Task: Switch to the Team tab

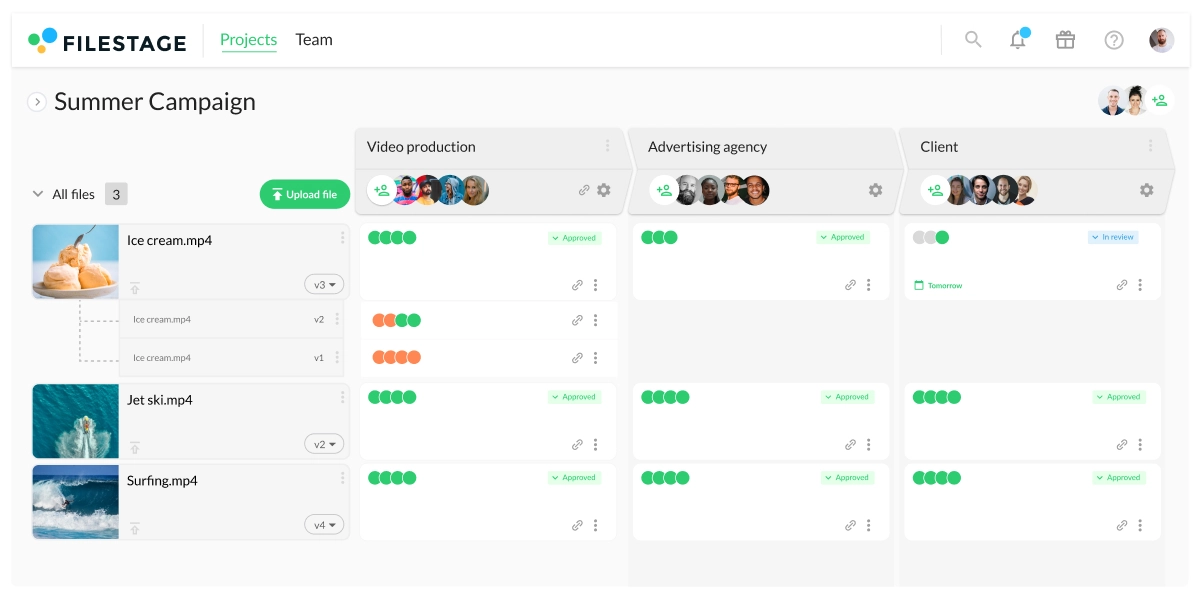Action: click(314, 40)
